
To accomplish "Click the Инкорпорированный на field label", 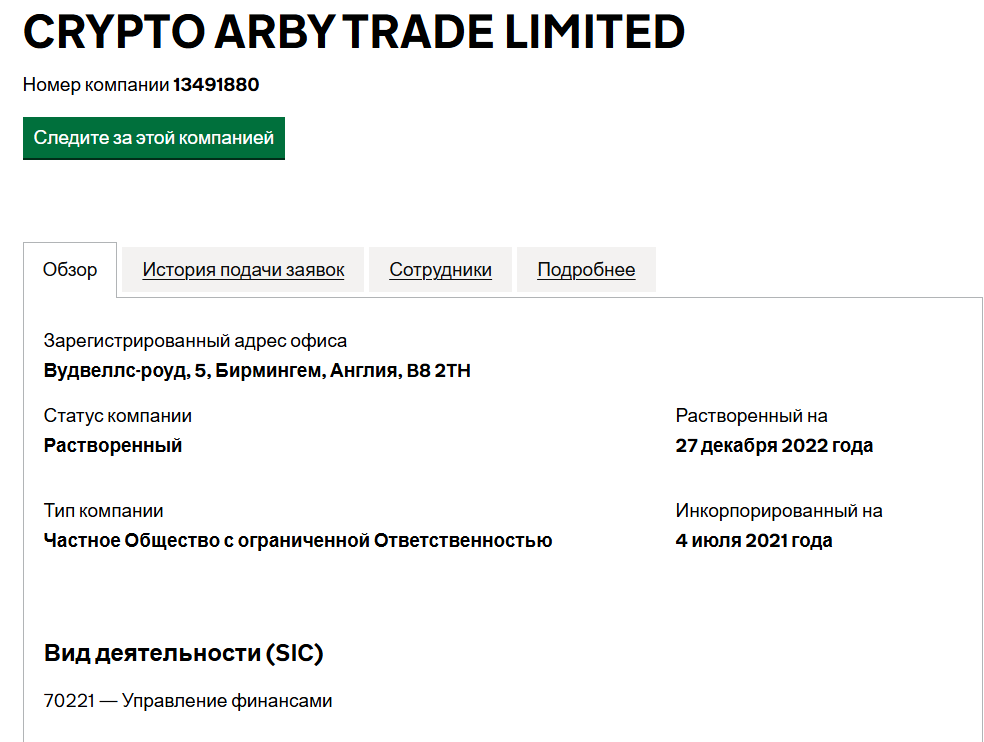I will pyautogui.click(x=778, y=510).
